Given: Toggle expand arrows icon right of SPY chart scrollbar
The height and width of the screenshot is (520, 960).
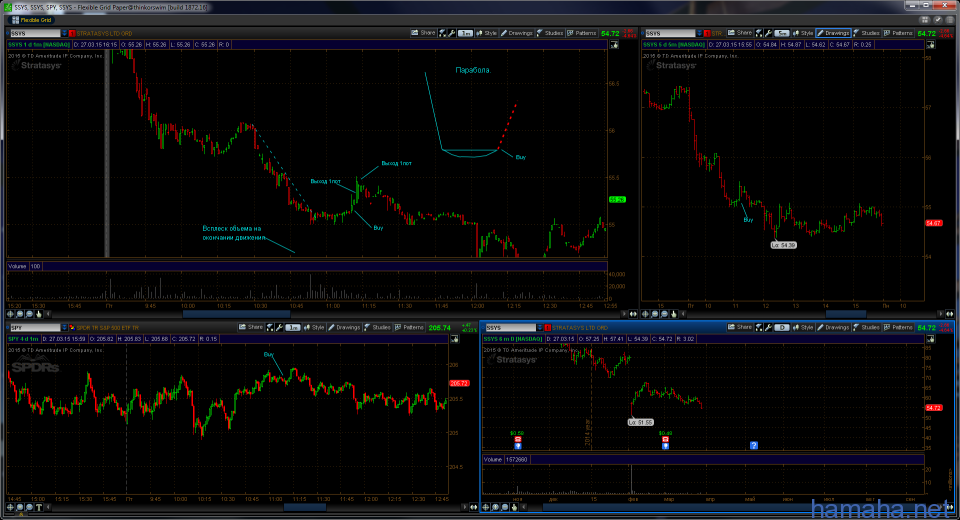Looking at the screenshot, I should (473, 507).
